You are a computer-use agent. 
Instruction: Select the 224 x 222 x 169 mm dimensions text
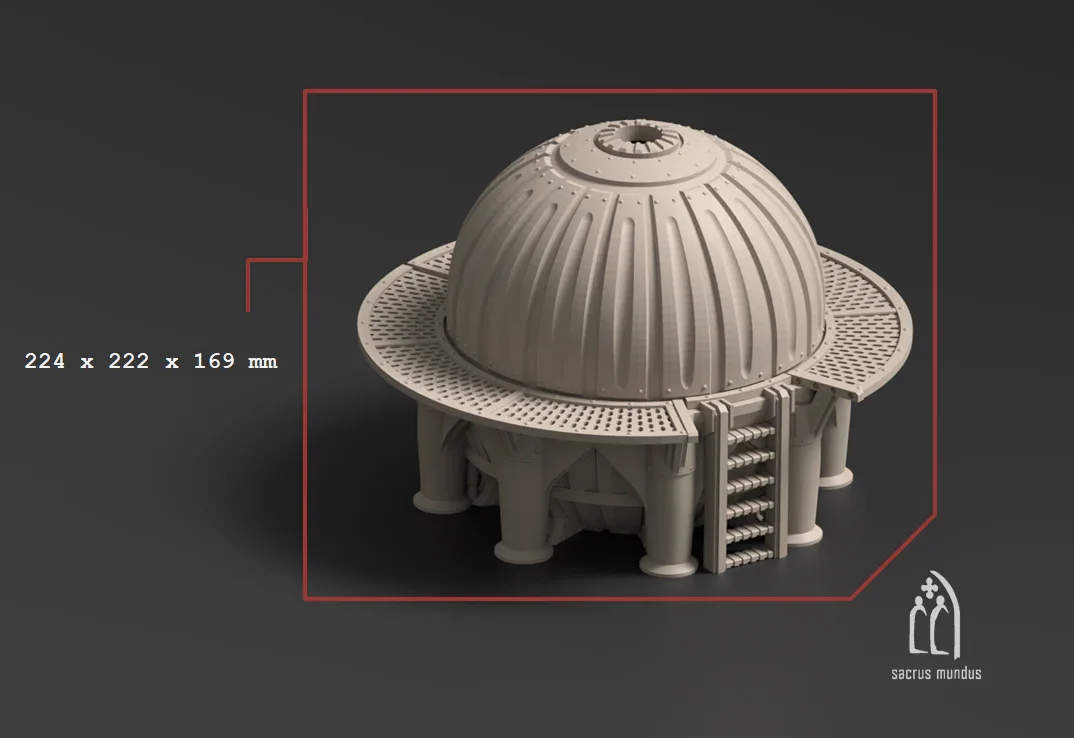pyautogui.click(x=151, y=361)
